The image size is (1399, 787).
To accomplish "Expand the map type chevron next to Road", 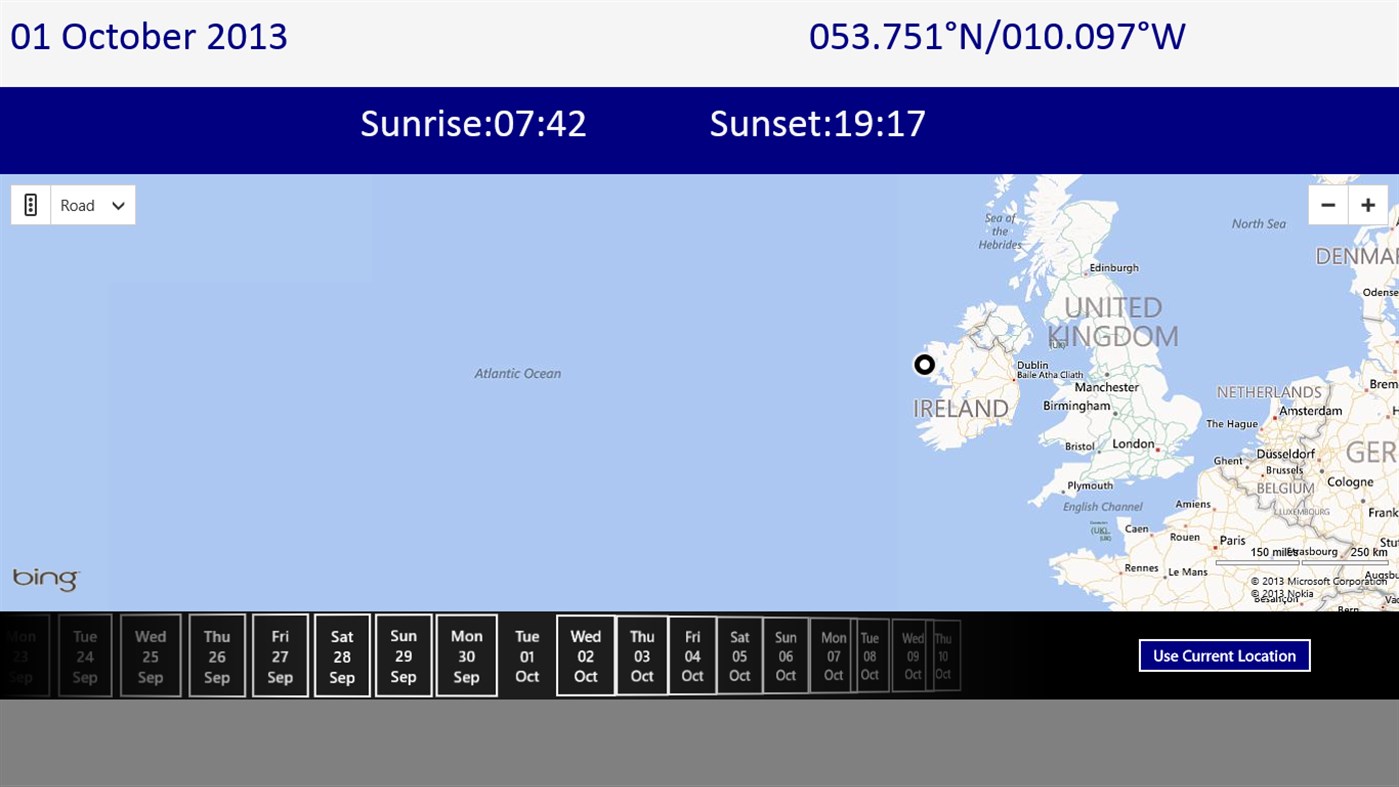I will tap(117, 204).
